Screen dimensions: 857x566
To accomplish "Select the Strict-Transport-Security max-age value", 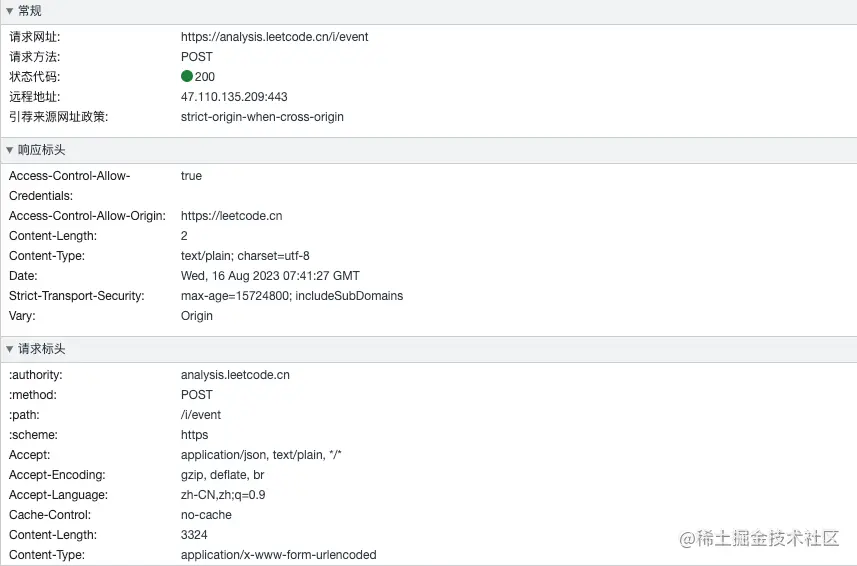I will (x=292, y=296).
